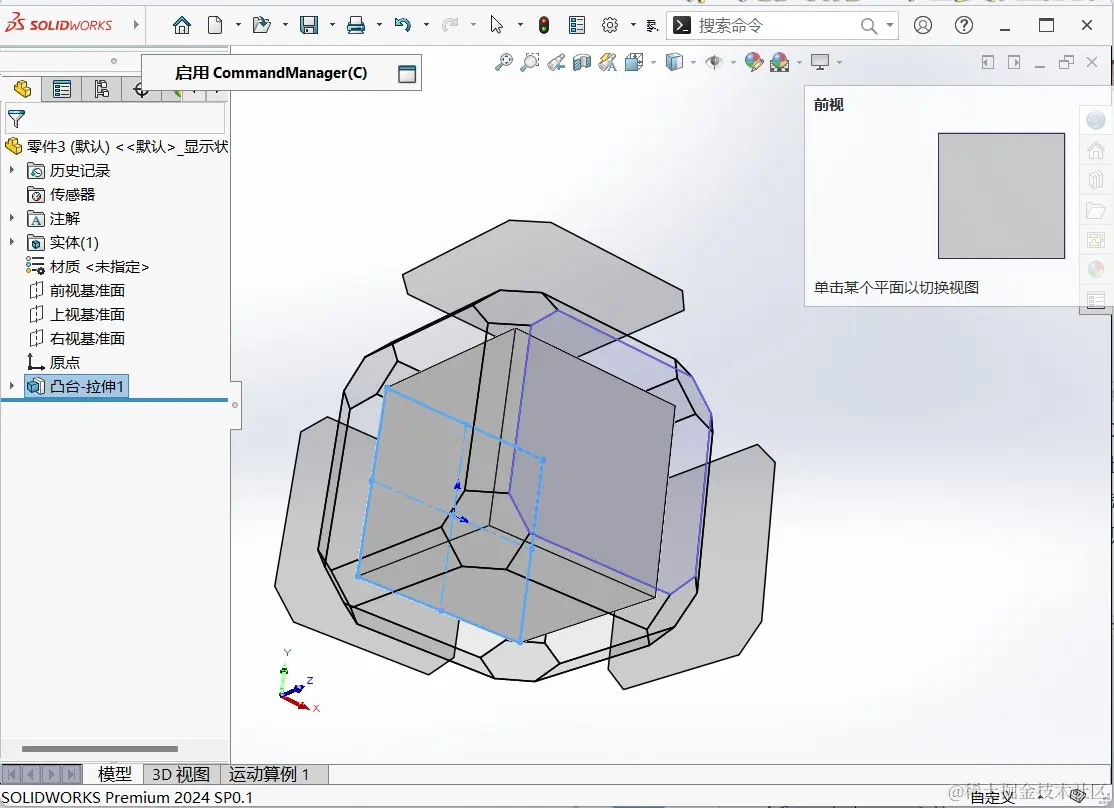1114x808 pixels.
Task: Open View Orientation dropdown arrow
Action: point(653,63)
